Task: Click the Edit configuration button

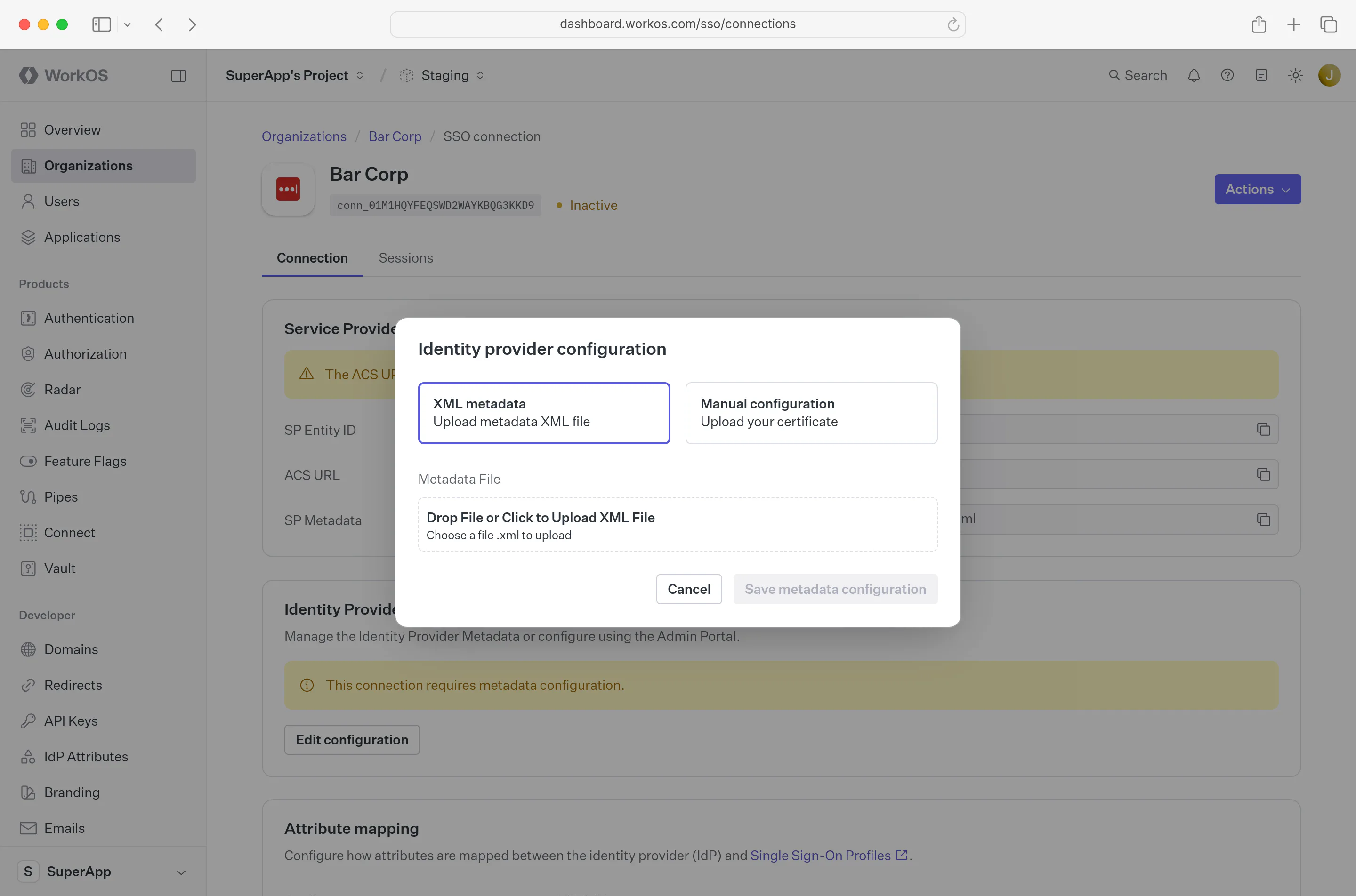Action: (352, 739)
